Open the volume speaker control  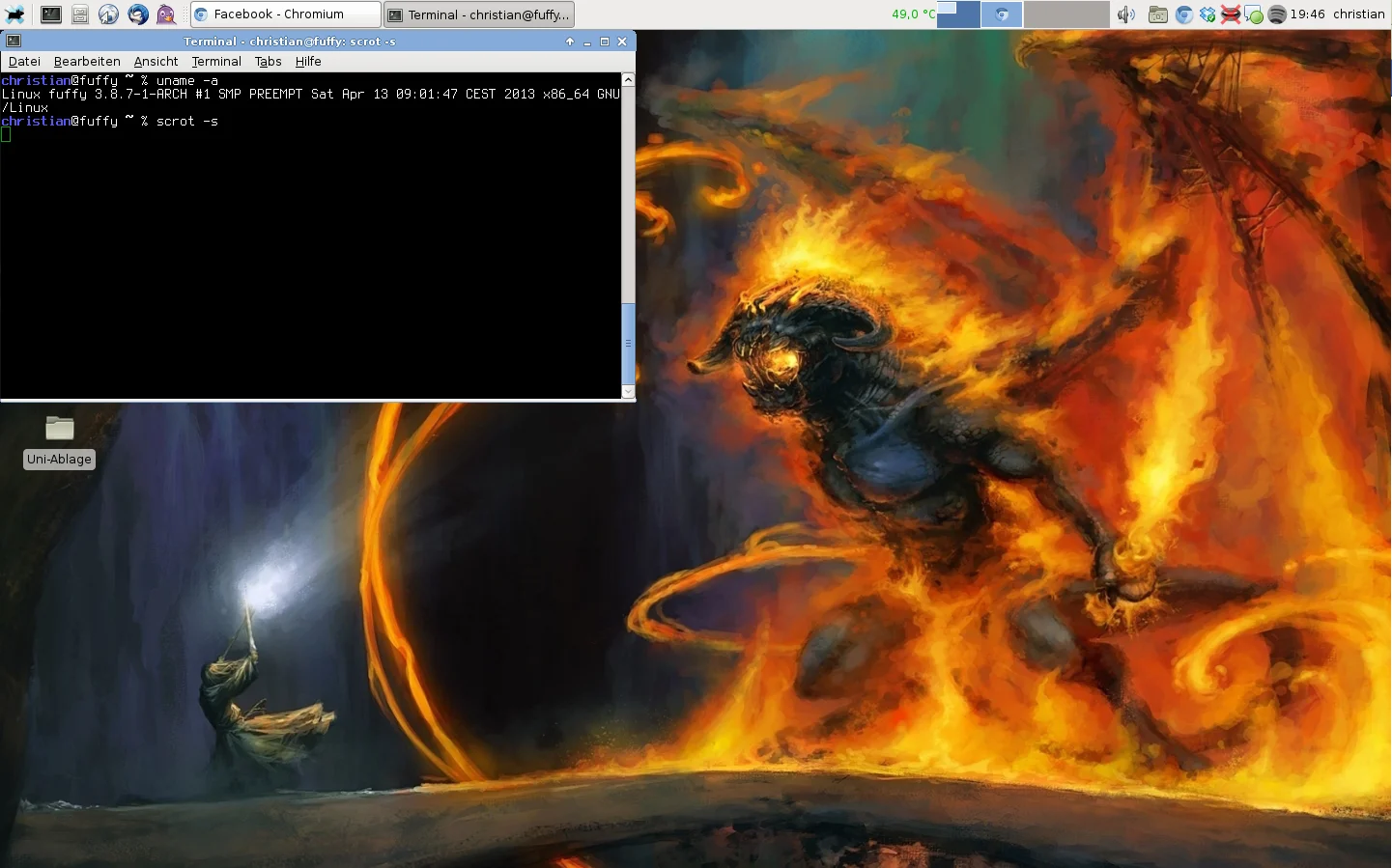tap(1126, 14)
